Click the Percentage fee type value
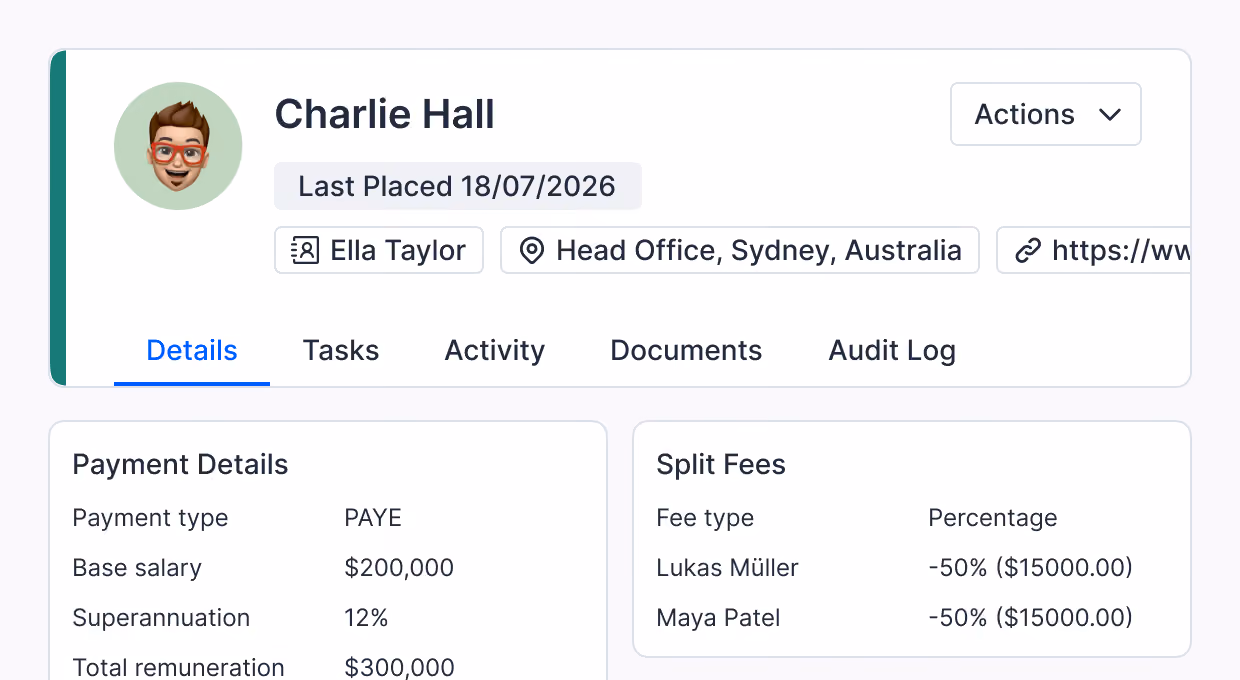The width and height of the screenshot is (1240, 680). pos(993,518)
